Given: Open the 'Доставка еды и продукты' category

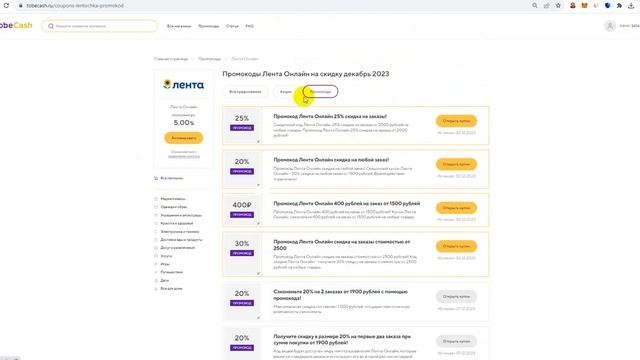Looking at the screenshot, I should (181, 240).
